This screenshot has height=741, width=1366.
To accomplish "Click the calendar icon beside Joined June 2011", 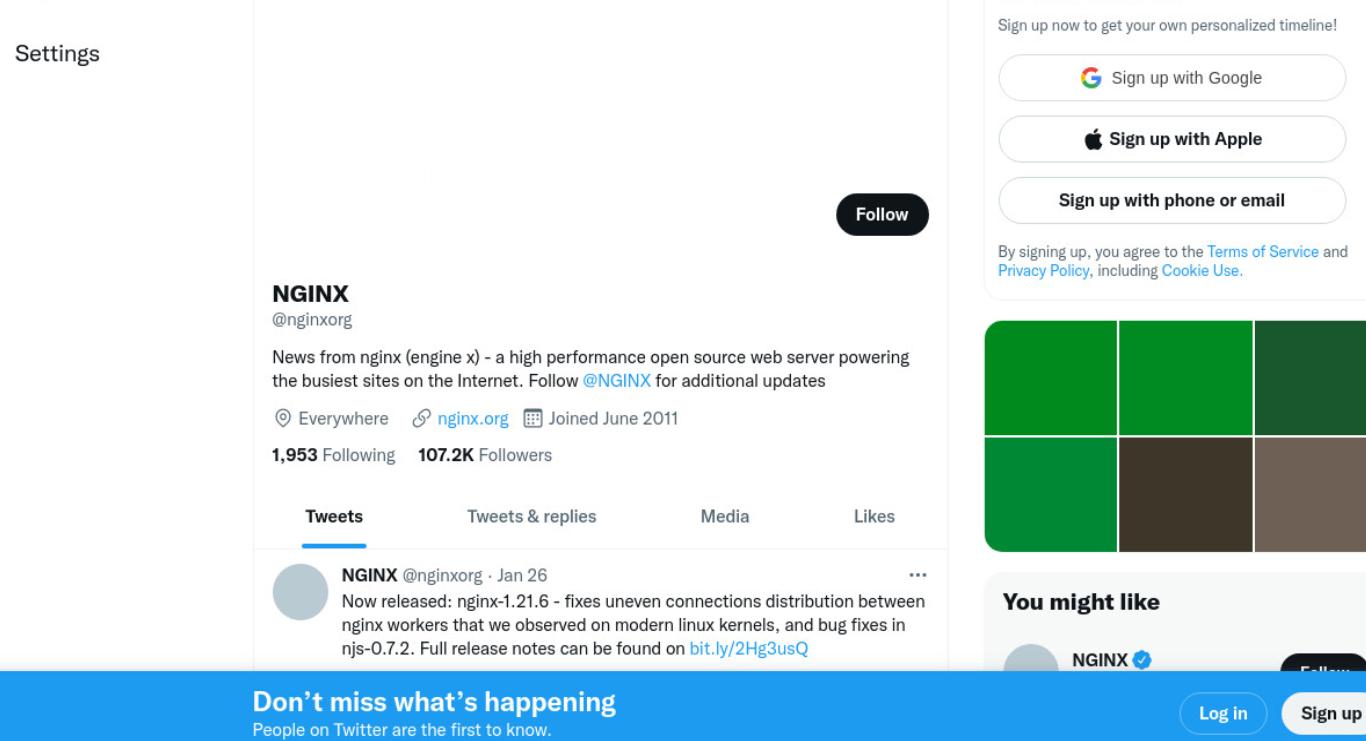I will coord(533,418).
